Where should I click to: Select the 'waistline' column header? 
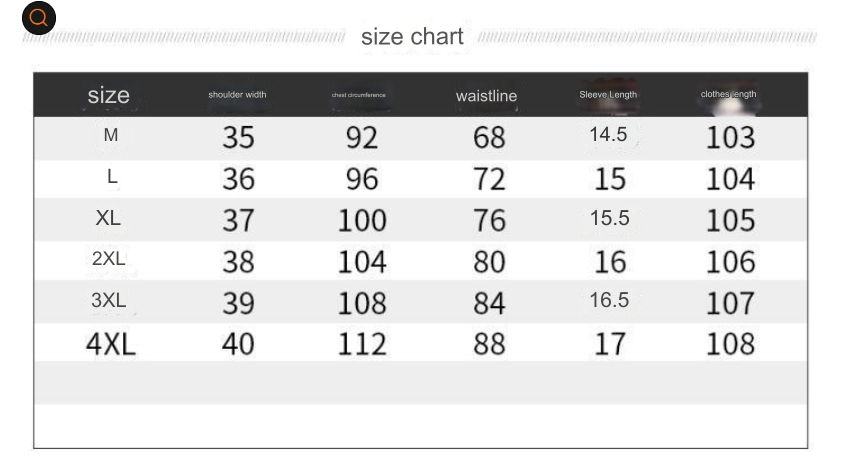[487, 96]
